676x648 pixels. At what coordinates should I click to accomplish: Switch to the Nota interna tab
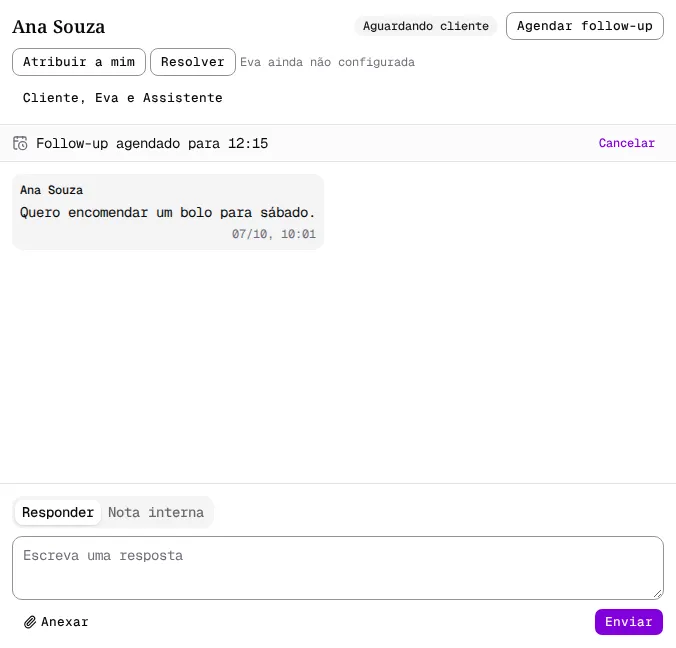click(x=156, y=512)
